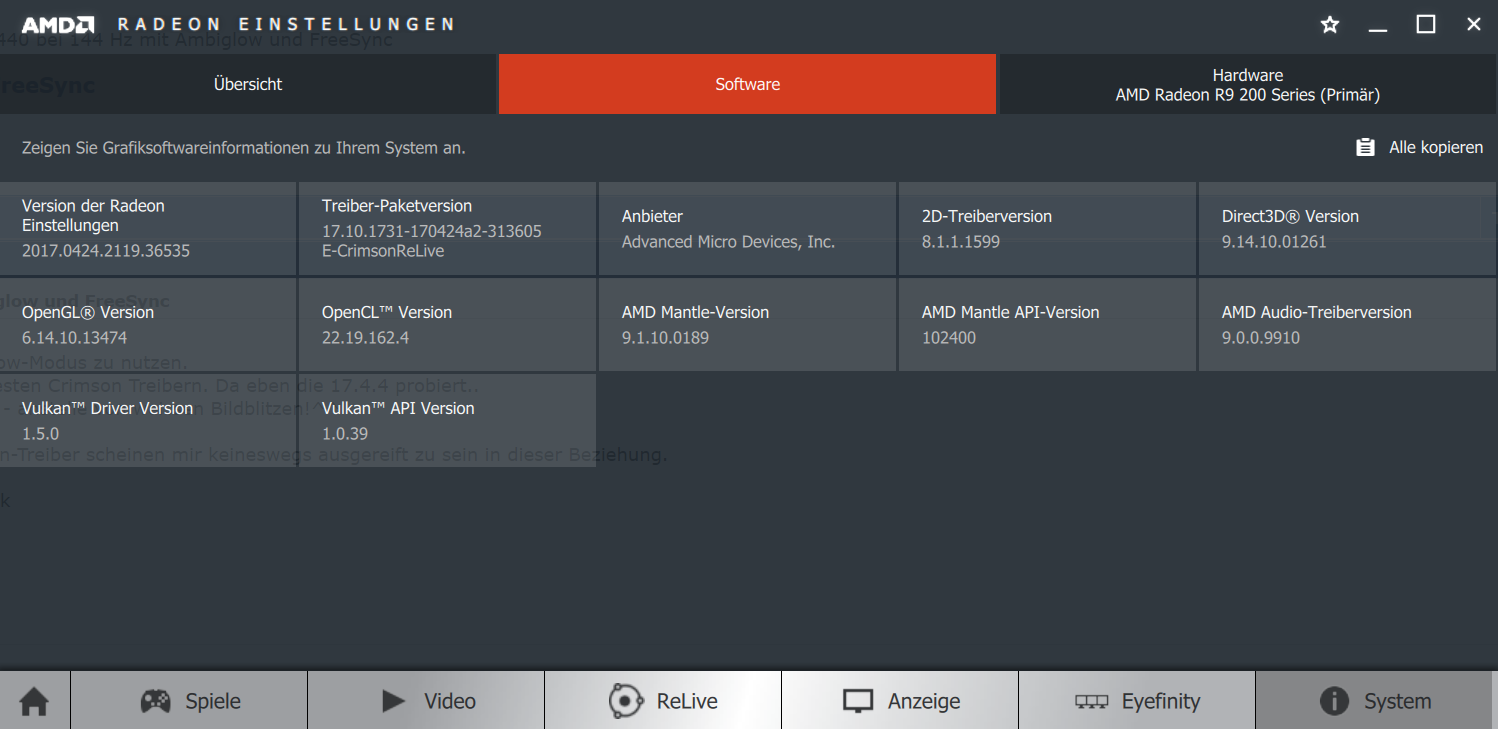Click the value 102400
This screenshot has height=729, width=1498.
pyautogui.click(x=949, y=338)
